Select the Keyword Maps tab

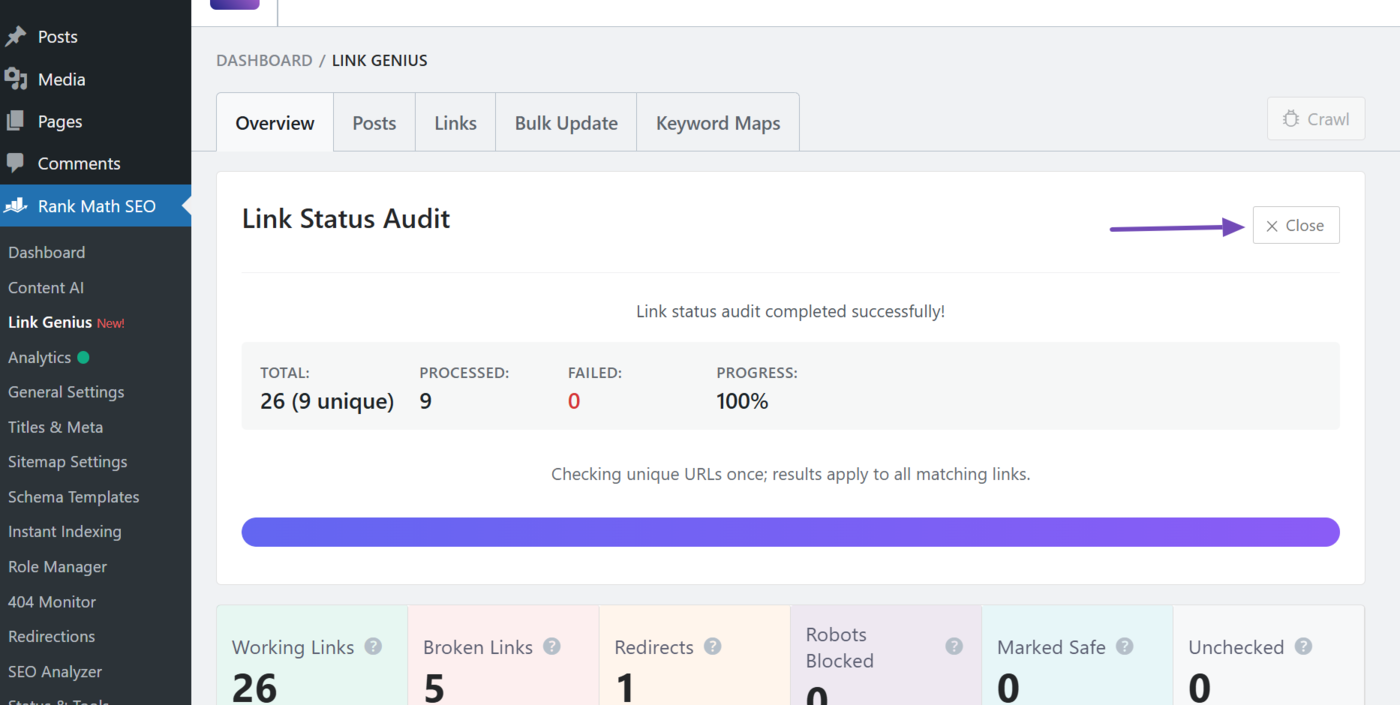[717, 123]
